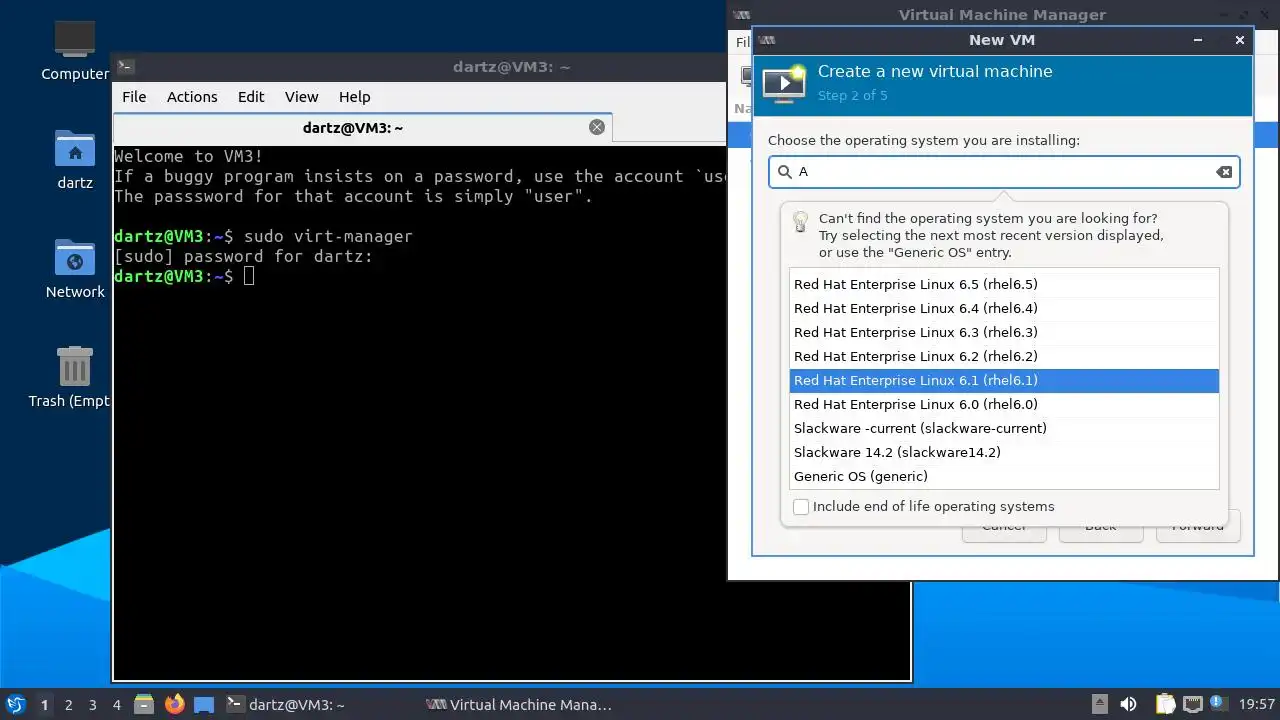Open the terminal Actions menu
The height and width of the screenshot is (720, 1280).
click(192, 97)
